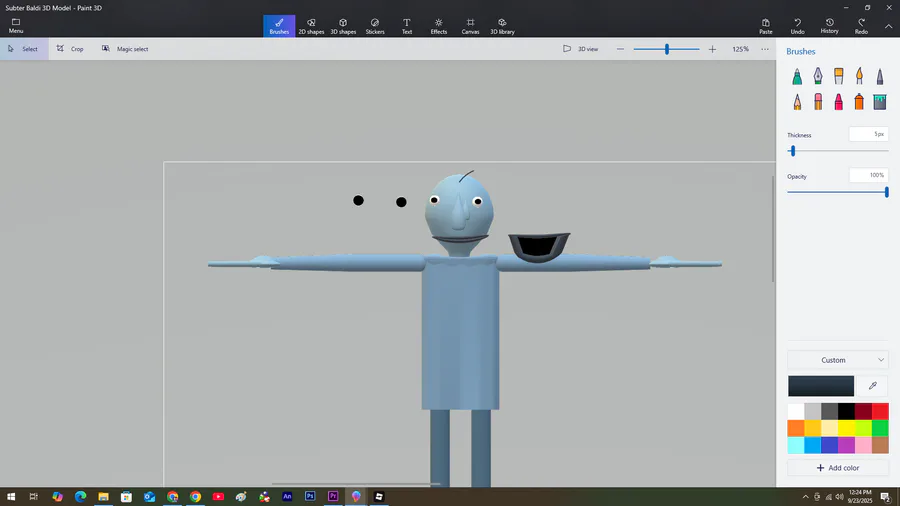This screenshot has width=900, height=506.
Task: Select the Pencil brush
Action: click(x=797, y=102)
